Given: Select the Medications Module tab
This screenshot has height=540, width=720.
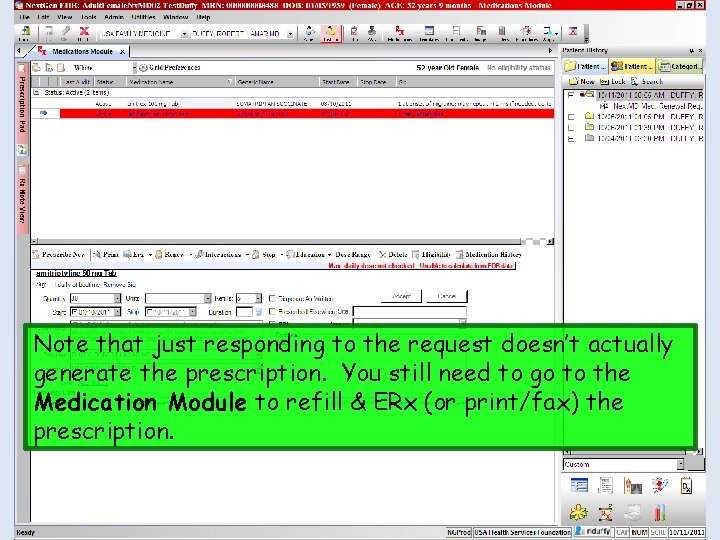Looking at the screenshot, I should click(x=82, y=51).
